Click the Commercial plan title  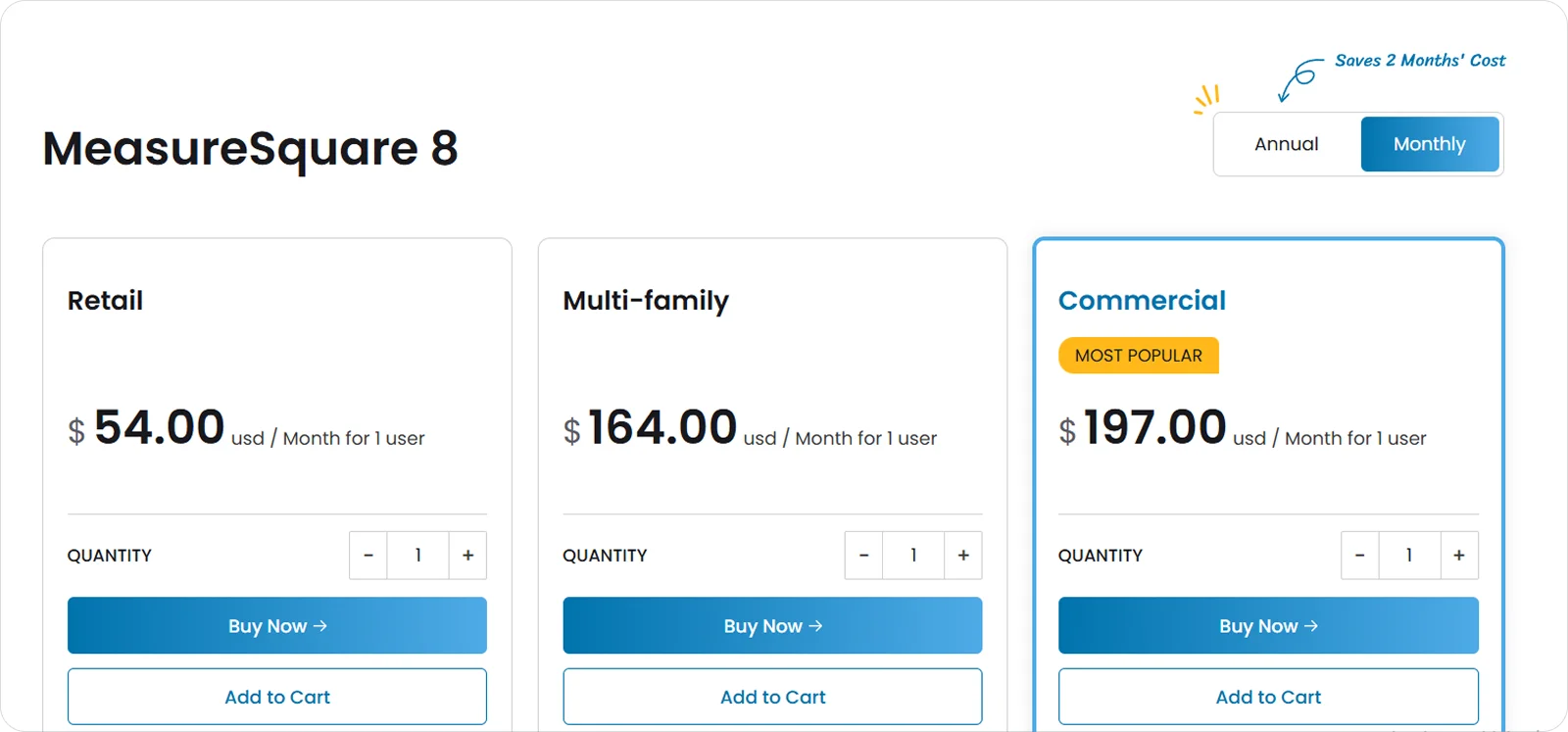click(1142, 300)
